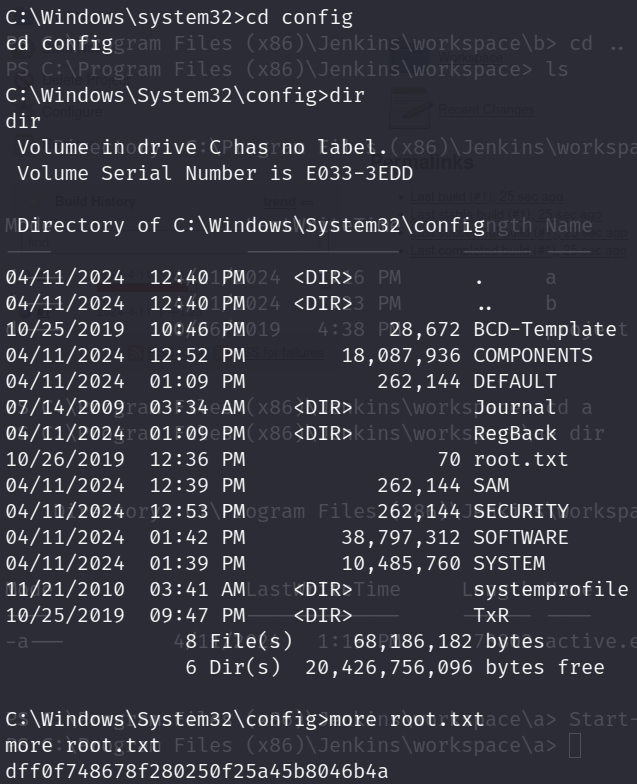The width and height of the screenshot is (637, 784).
Task: Click the root.txt filename in the listing
Action: click(520, 460)
